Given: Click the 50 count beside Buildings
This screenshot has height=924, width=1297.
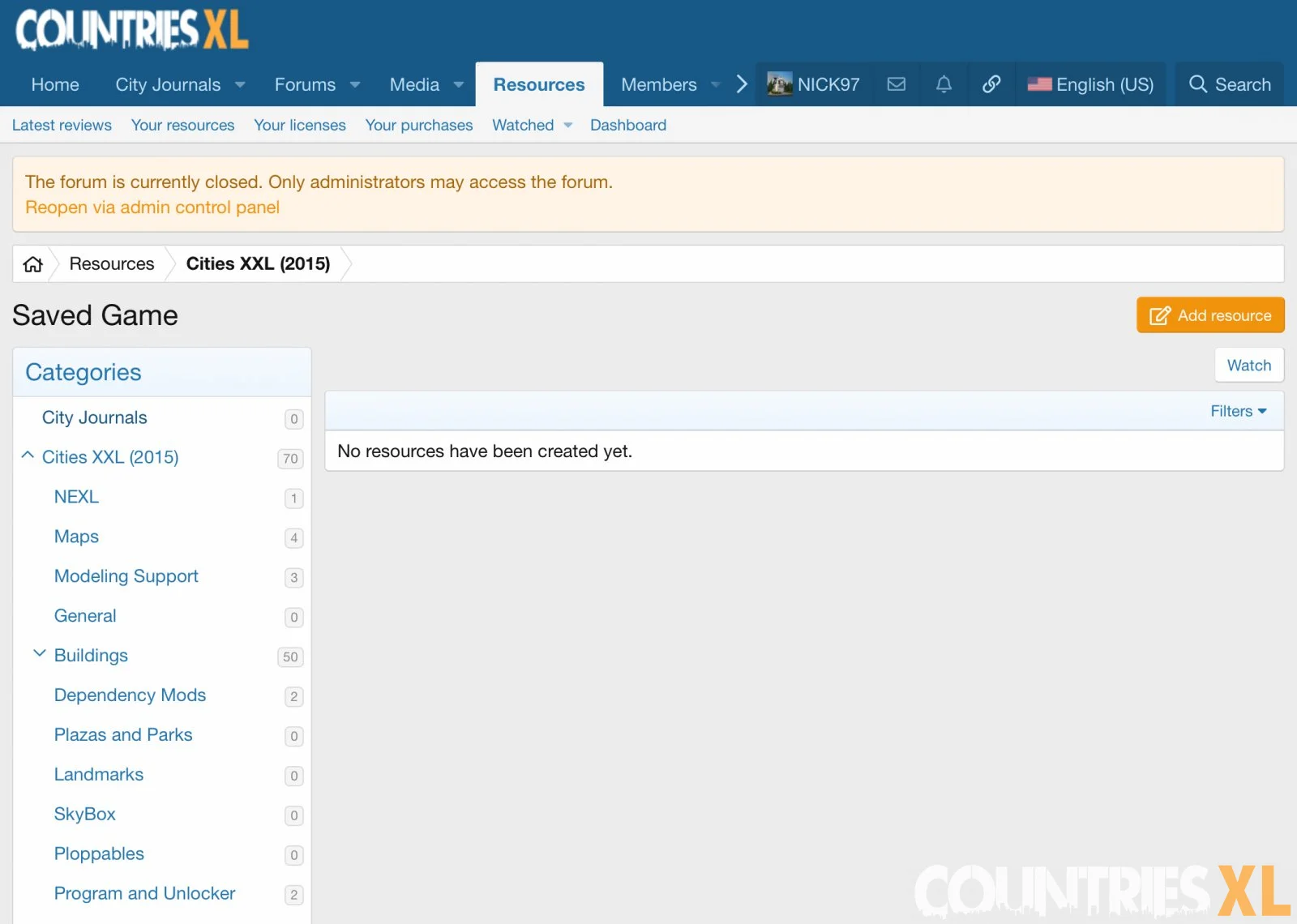Looking at the screenshot, I should (x=290, y=657).
